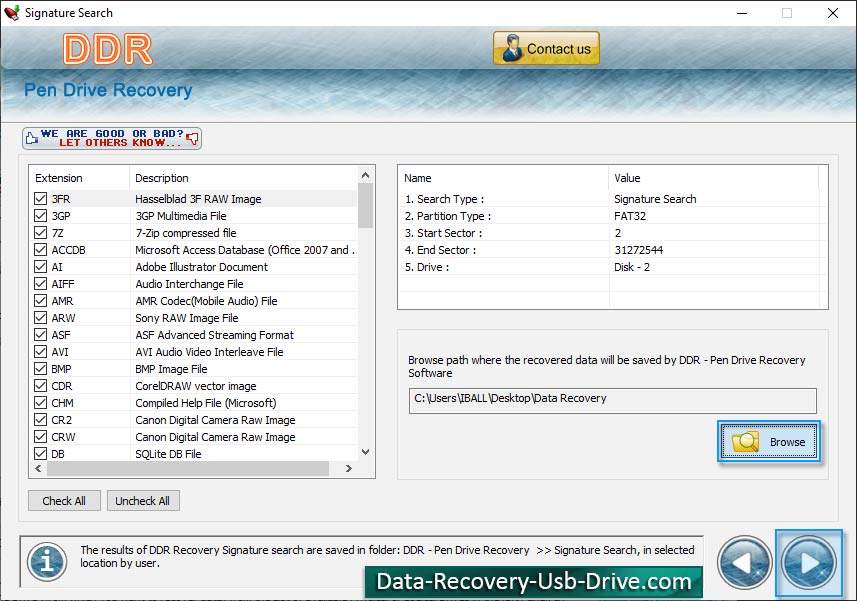Click the horizontal scrollbar thumb under extension list
Screen dimensions: 857x601
[x=188, y=468]
